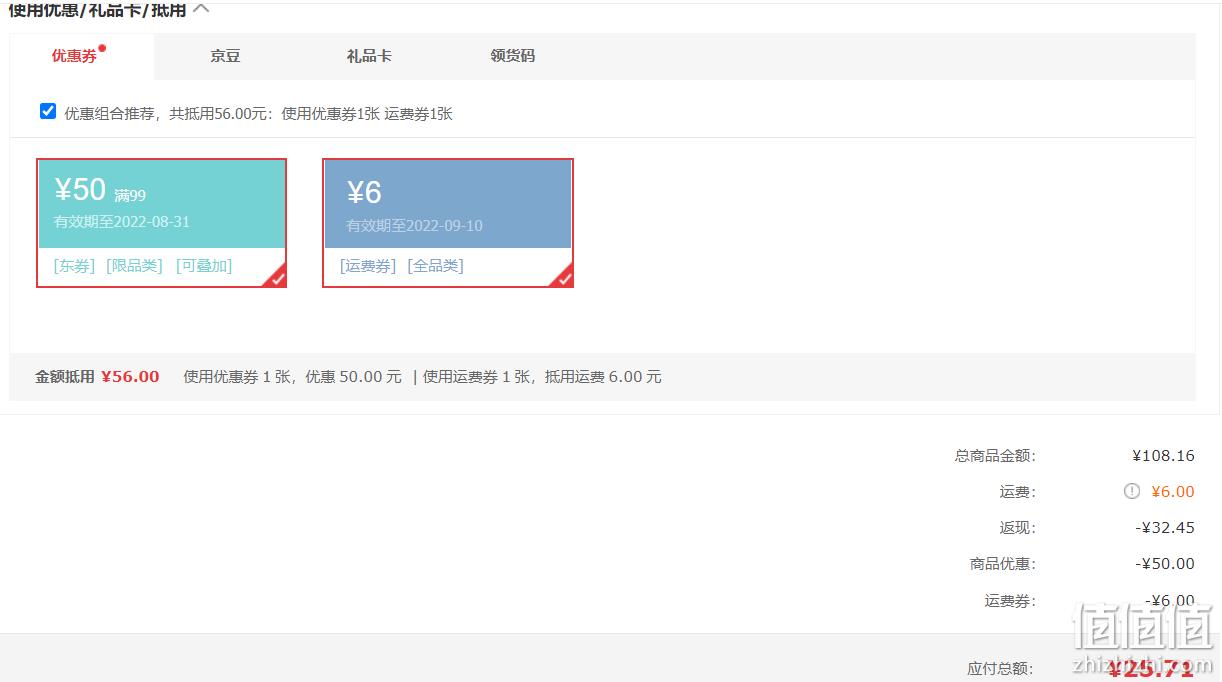Click the shipping fee info icon
1222x682 pixels.
(x=1131, y=491)
